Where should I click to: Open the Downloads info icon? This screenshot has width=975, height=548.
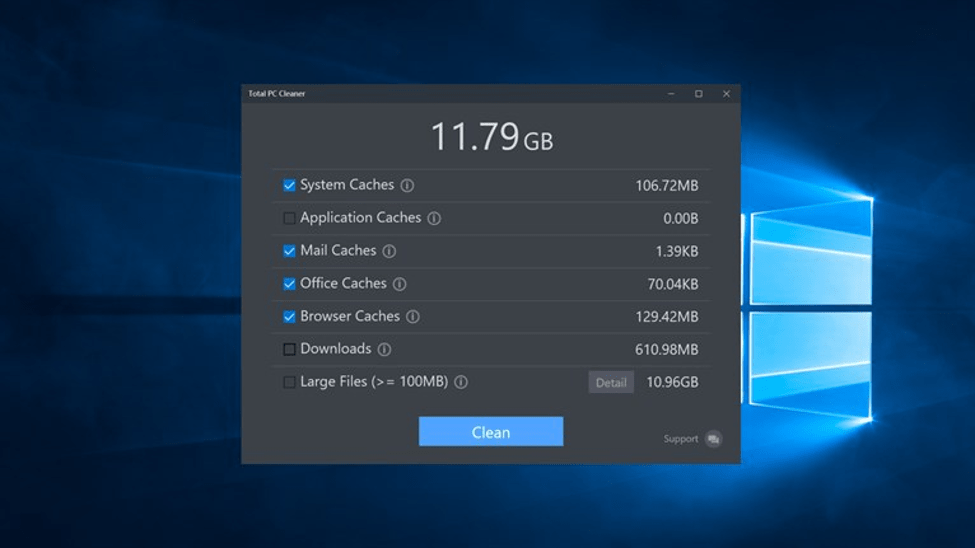[x=384, y=350]
